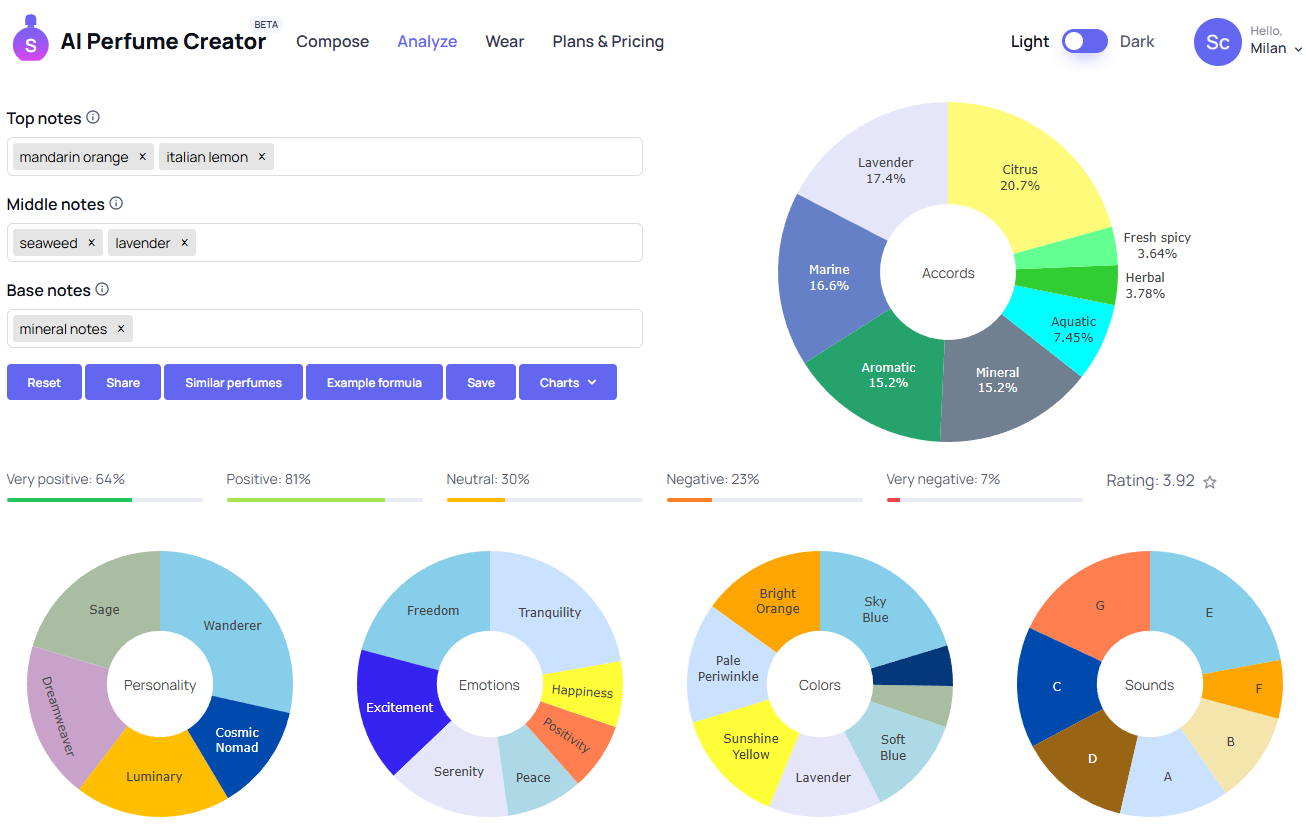This screenshot has width=1306, height=826.
Task: Go to the Compose tab
Action: [x=332, y=41]
